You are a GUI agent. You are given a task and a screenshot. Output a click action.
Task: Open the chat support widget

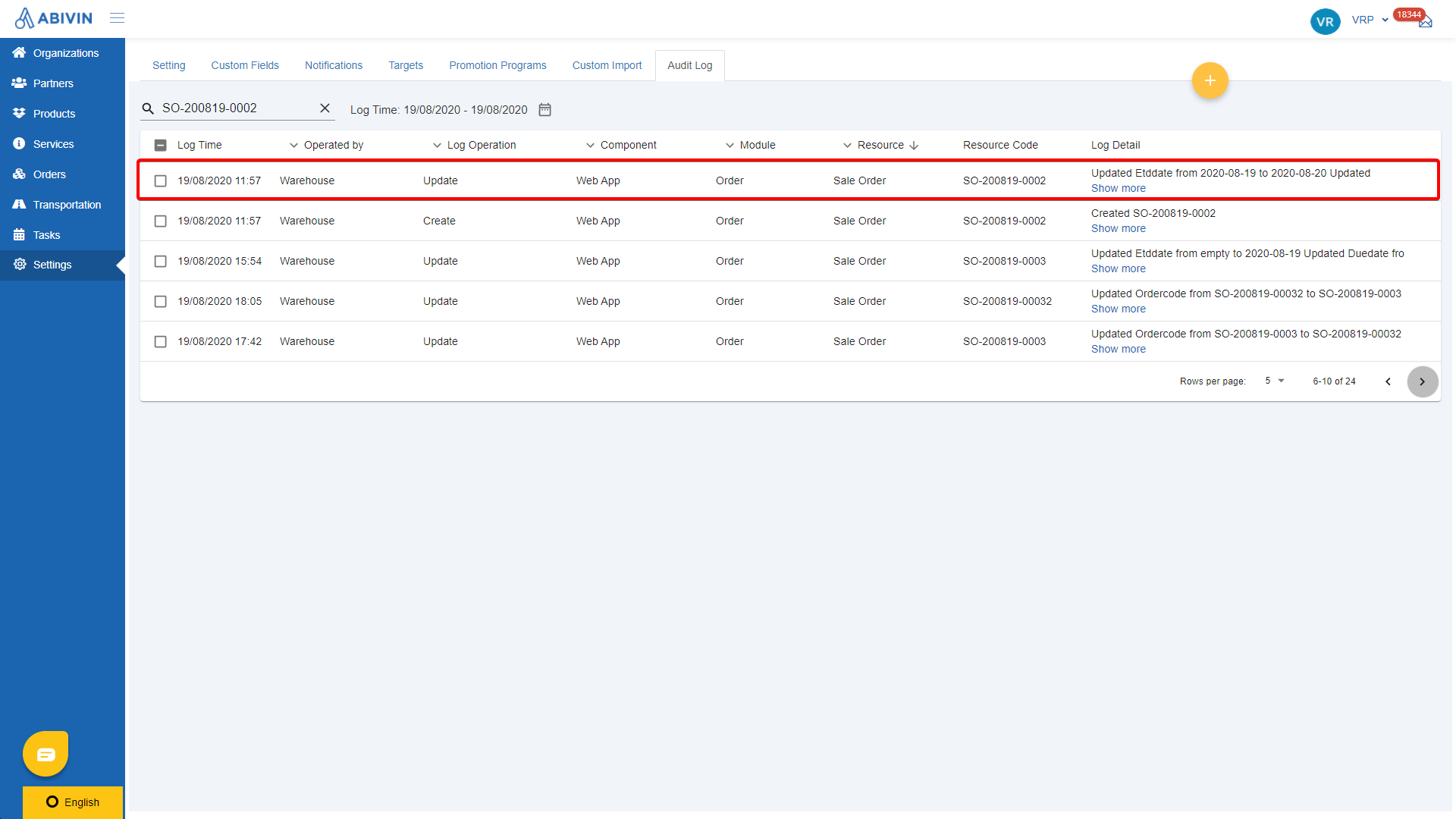pyautogui.click(x=45, y=754)
